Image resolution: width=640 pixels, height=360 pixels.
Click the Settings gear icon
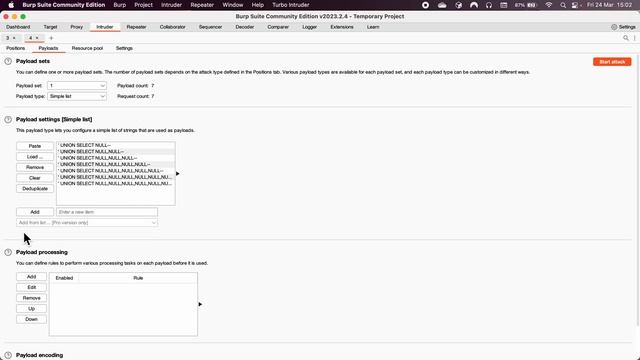tap(614, 27)
